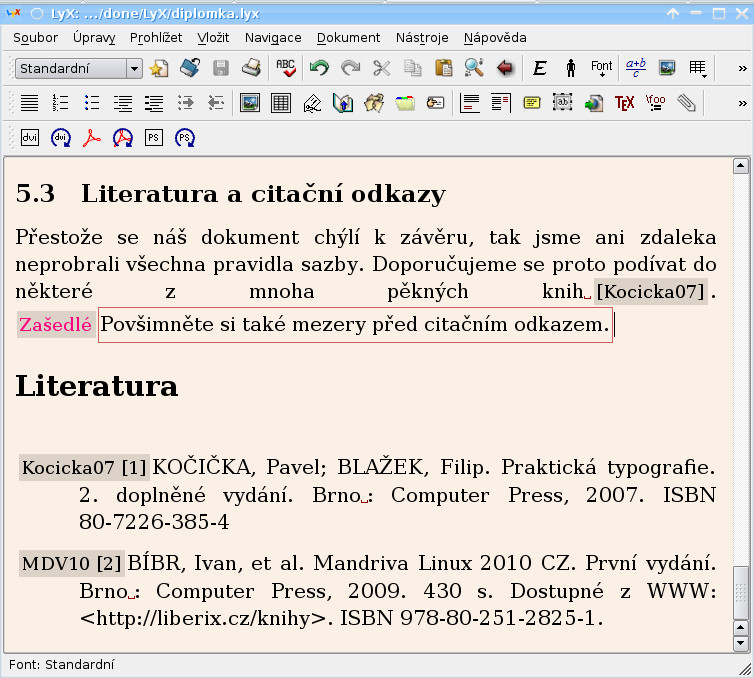
Task: Open the Úpravy menu
Action: (94, 38)
